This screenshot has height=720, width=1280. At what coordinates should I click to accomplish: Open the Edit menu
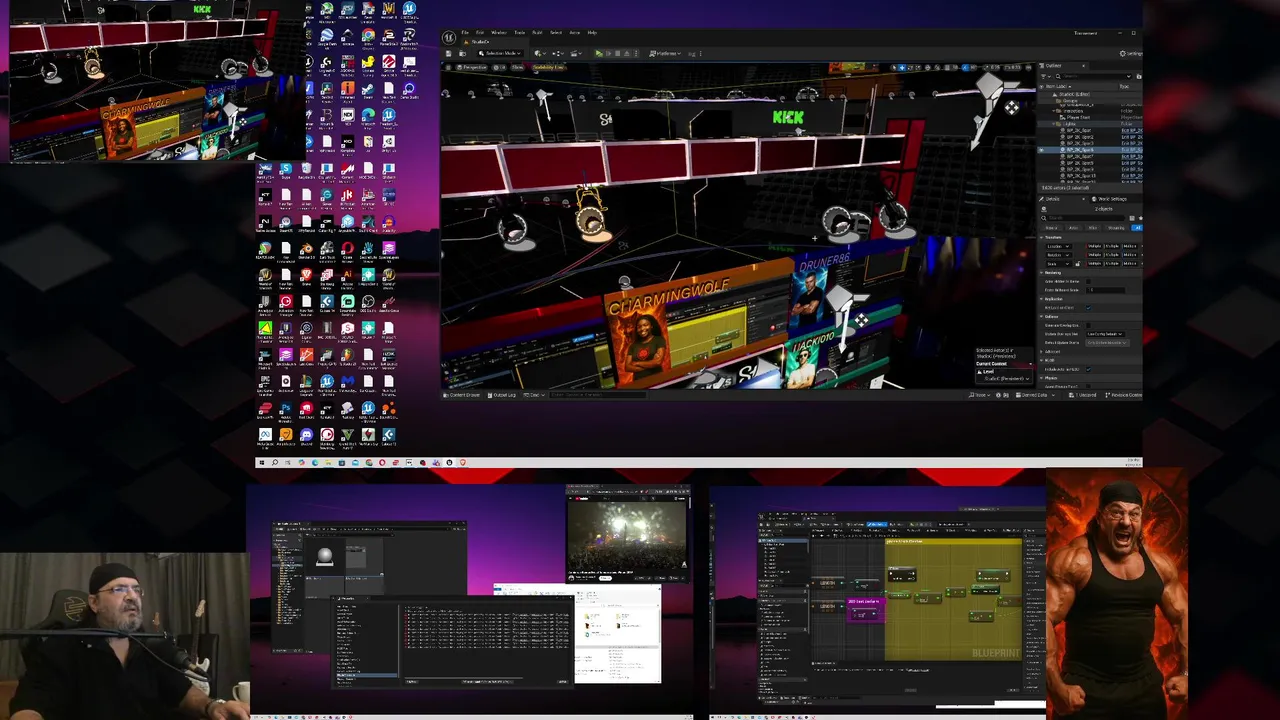480,32
